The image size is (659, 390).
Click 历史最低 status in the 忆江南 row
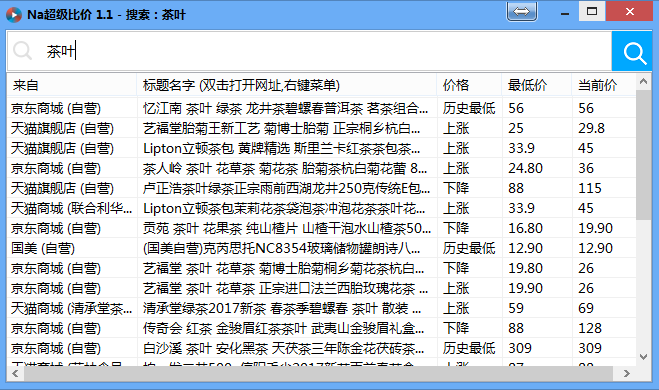pyautogui.click(x=469, y=108)
